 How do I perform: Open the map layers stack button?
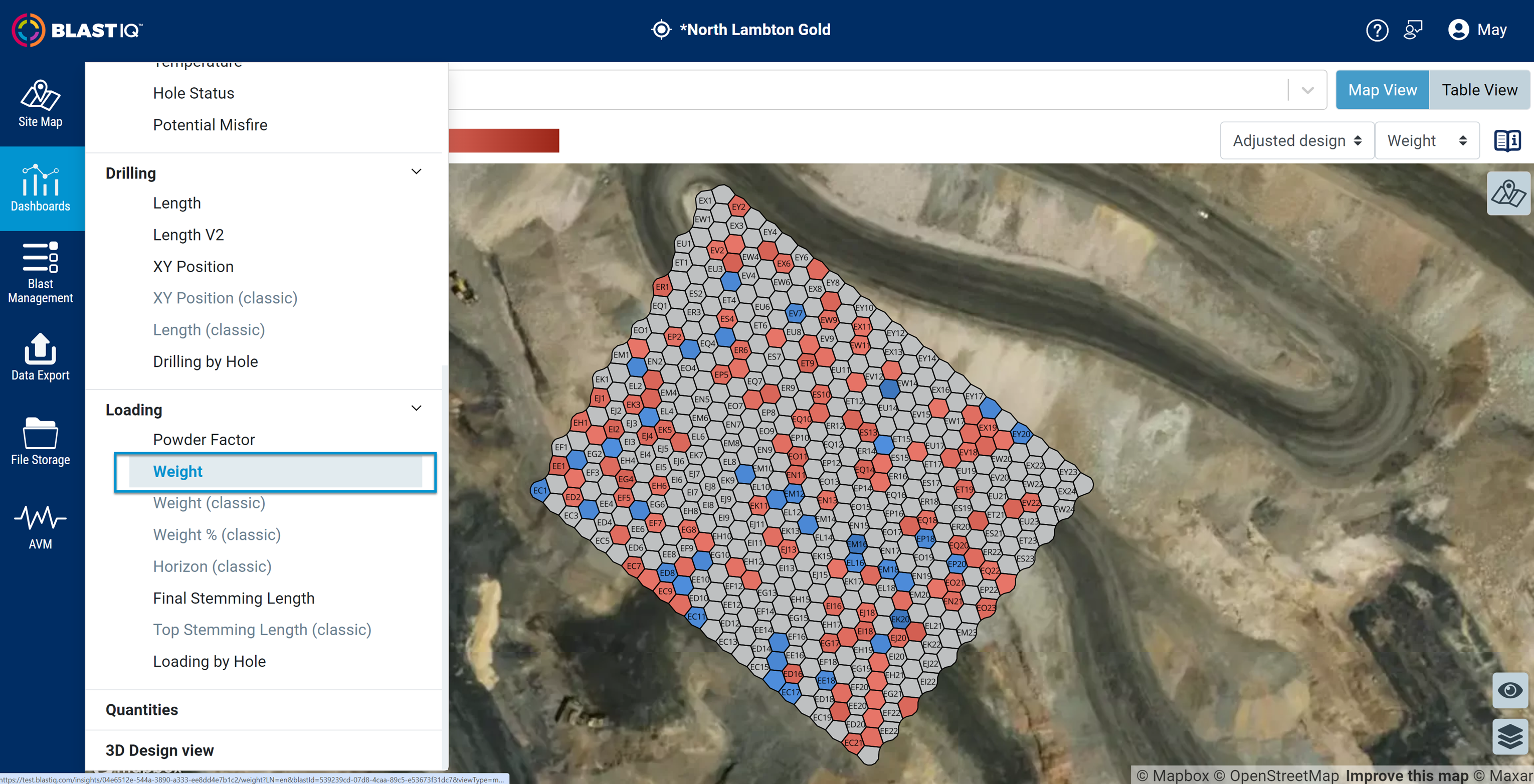pyautogui.click(x=1509, y=737)
